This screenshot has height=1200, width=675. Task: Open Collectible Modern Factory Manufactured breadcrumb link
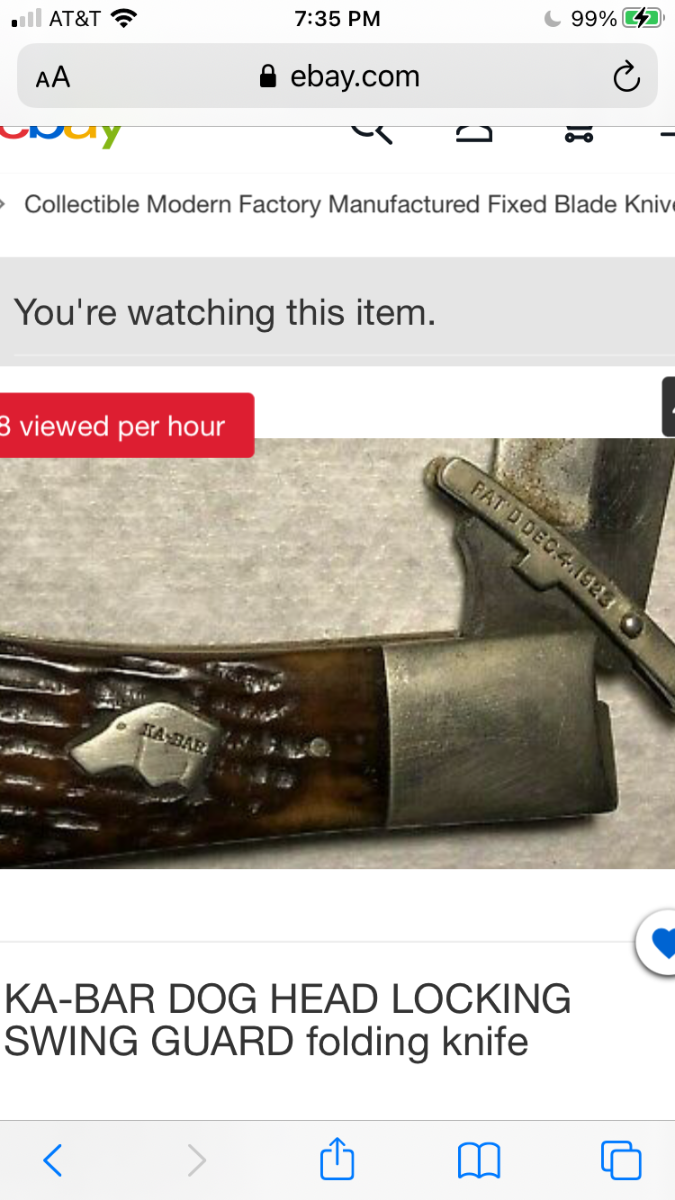point(349,204)
